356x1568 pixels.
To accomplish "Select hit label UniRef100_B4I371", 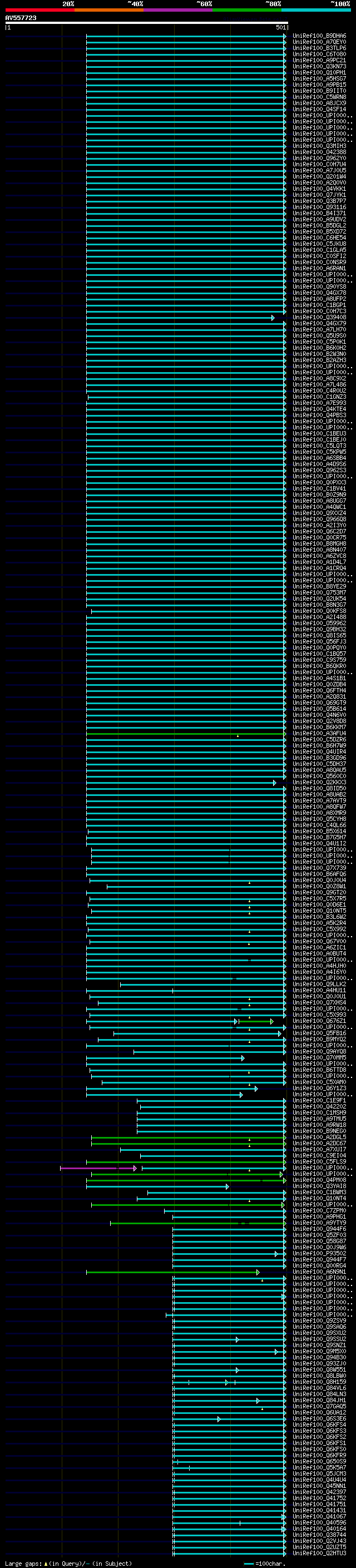I will click(319, 213).
